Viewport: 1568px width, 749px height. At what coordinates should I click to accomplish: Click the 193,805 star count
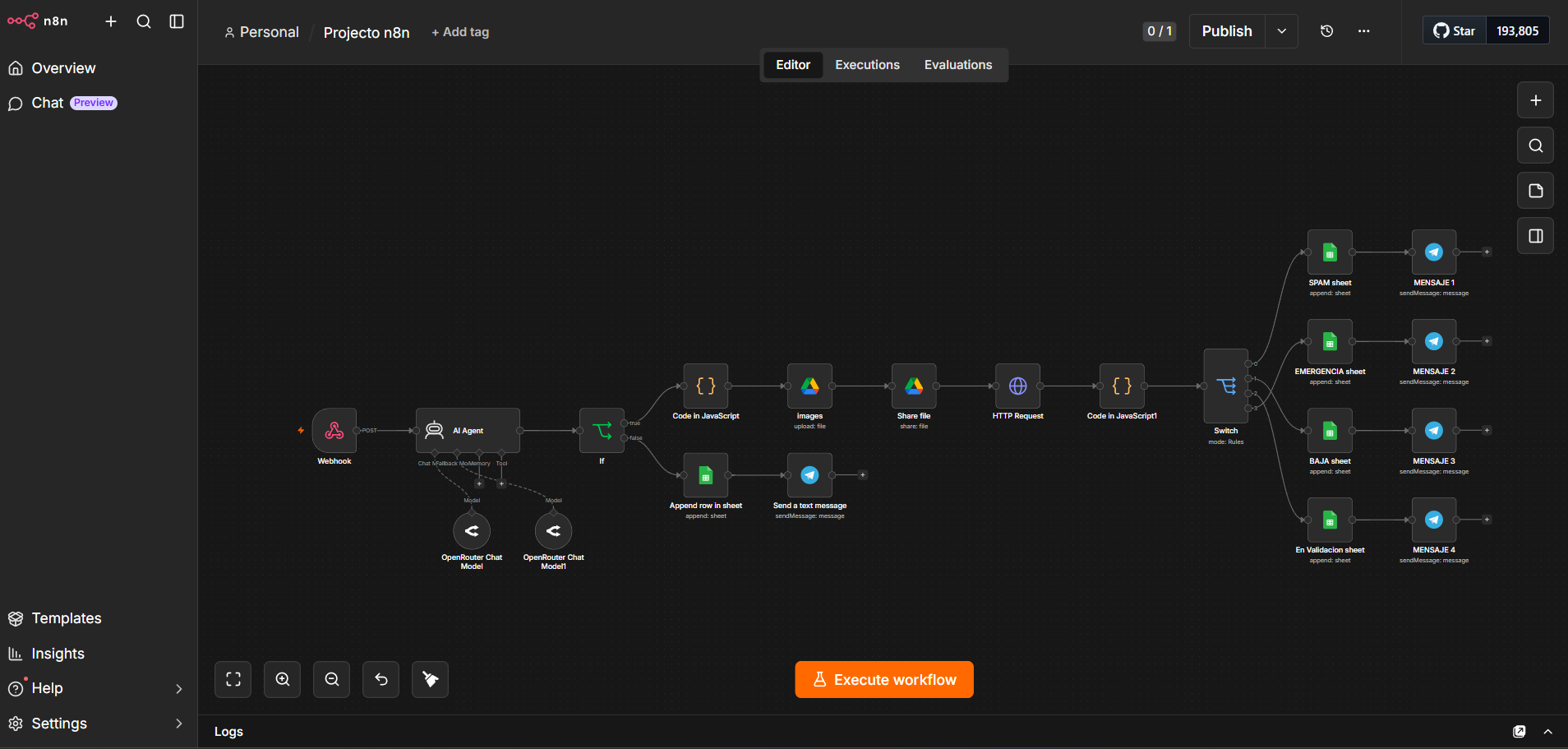[x=1517, y=30]
